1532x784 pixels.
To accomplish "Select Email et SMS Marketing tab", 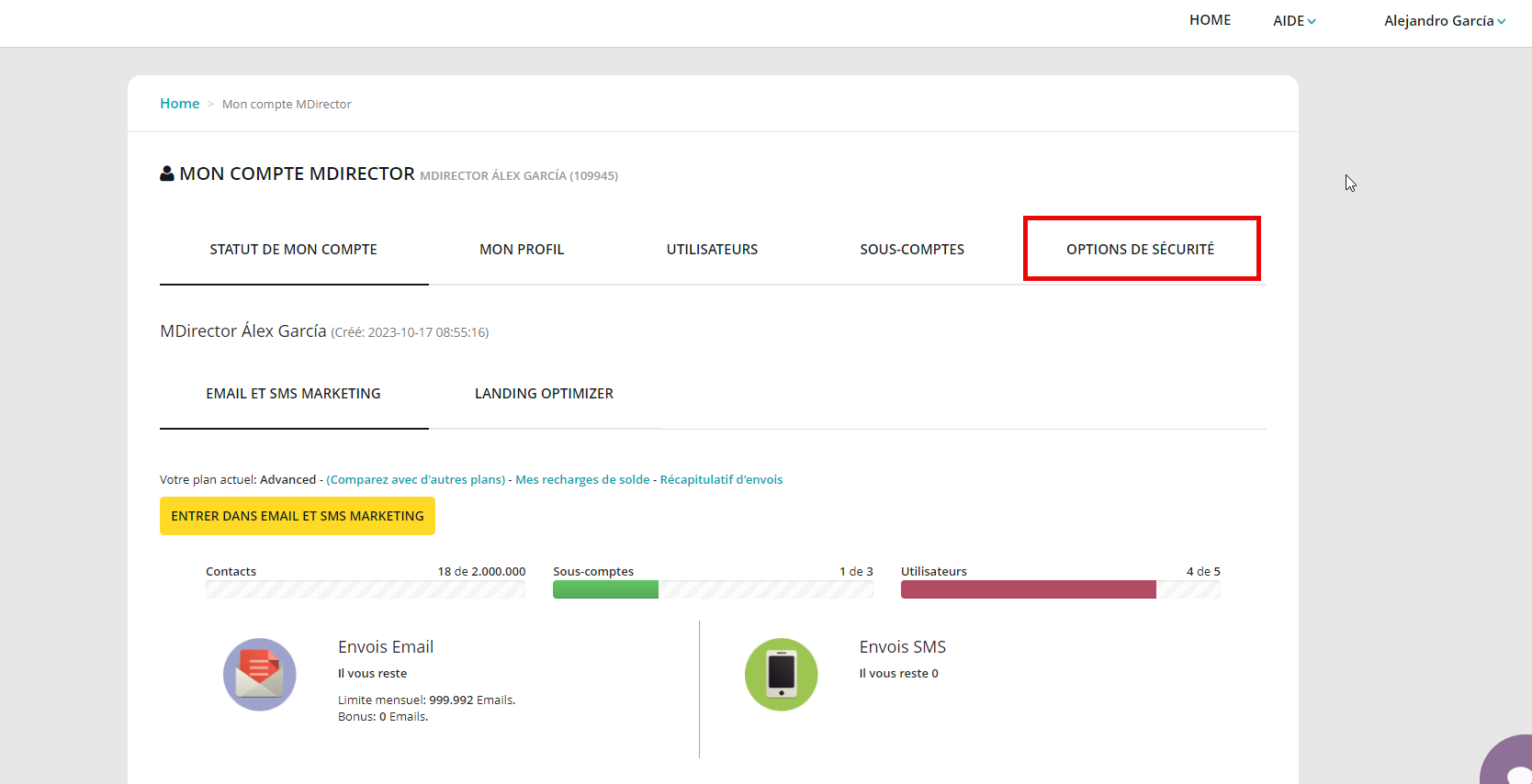I will 293,394.
